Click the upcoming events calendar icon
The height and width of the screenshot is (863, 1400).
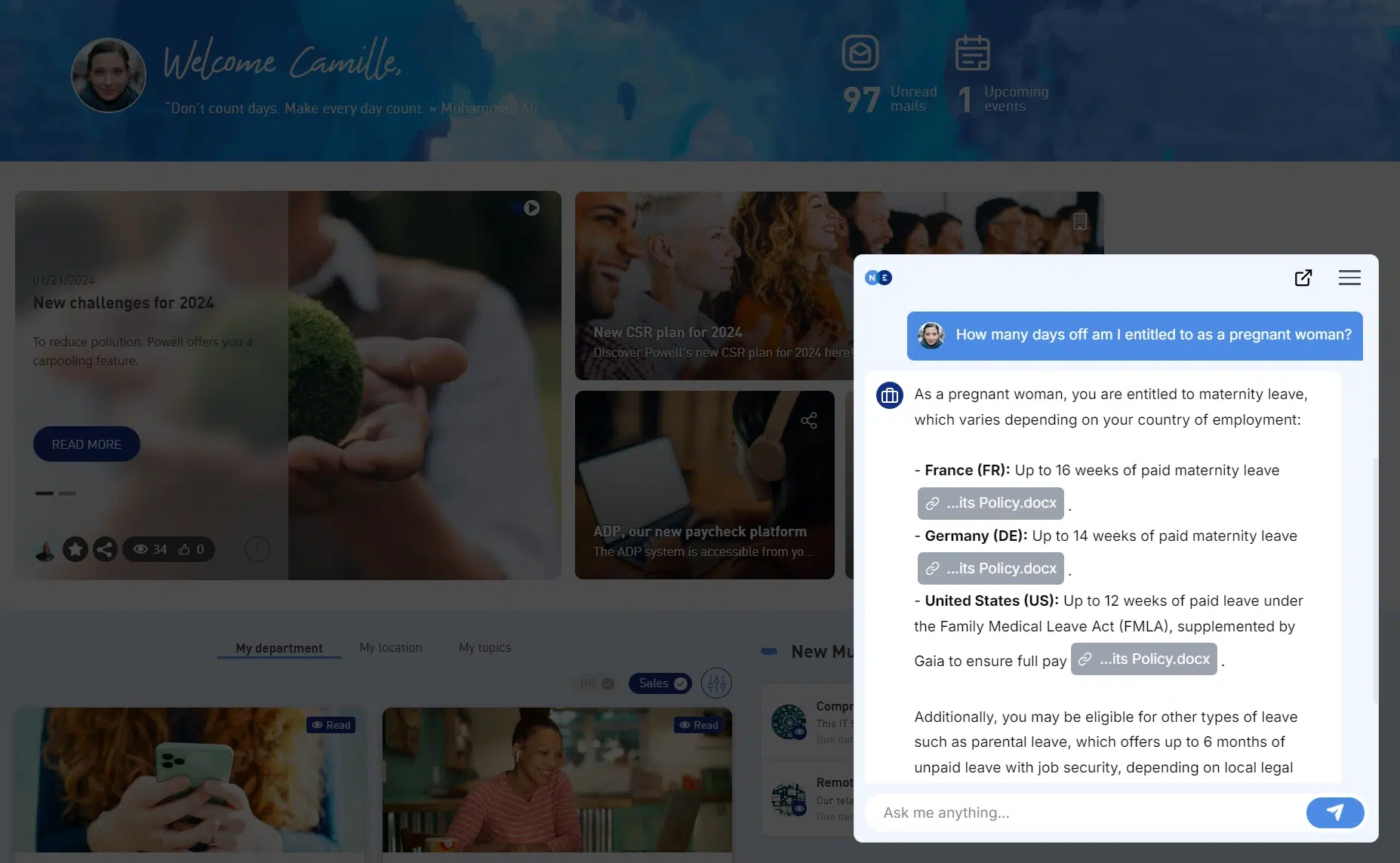coord(972,53)
